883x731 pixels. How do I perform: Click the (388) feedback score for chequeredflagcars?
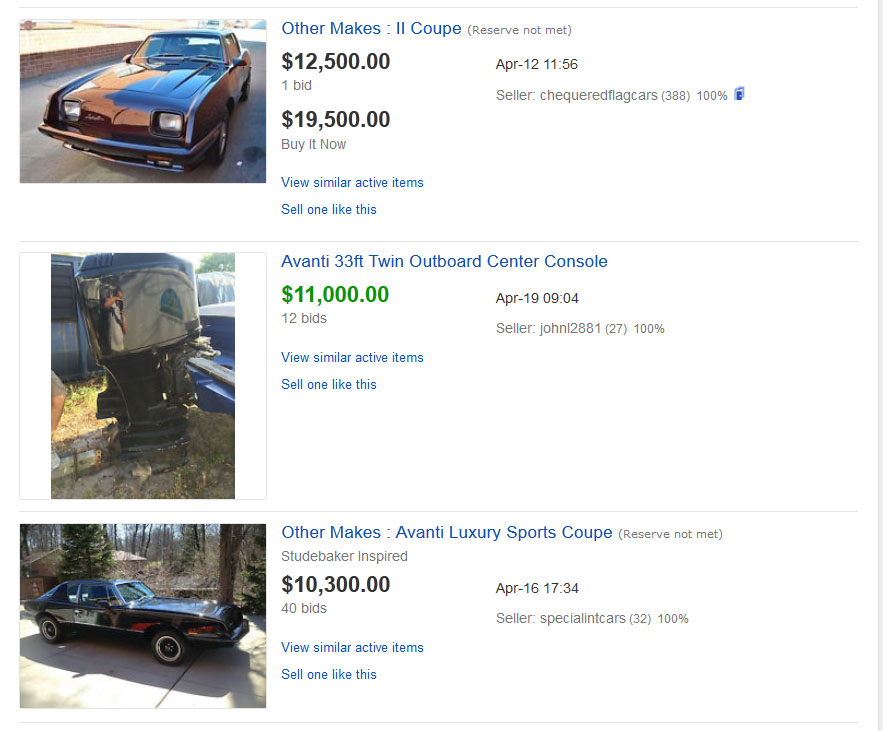click(675, 96)
